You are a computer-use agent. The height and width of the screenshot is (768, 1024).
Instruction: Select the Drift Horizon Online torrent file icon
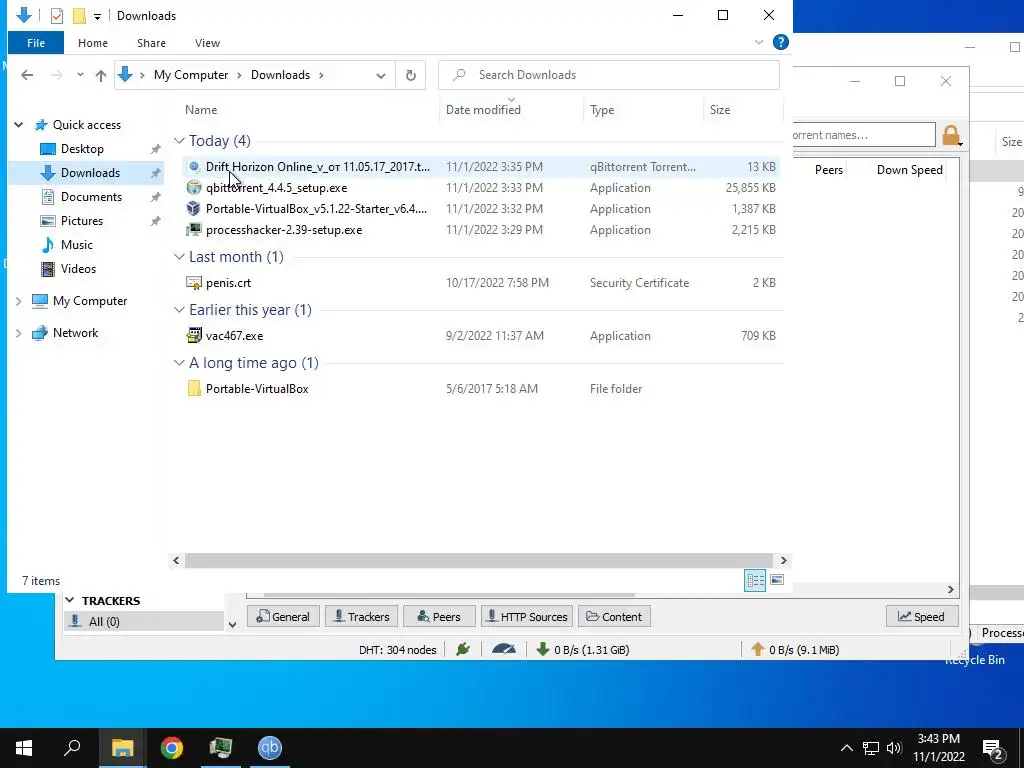pyautogui.click(x=193, y=167)
